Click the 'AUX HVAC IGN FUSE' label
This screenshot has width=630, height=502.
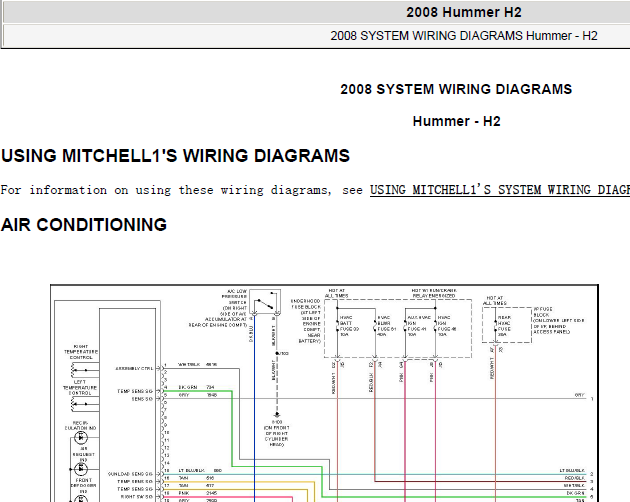click(x=417, y=326)
